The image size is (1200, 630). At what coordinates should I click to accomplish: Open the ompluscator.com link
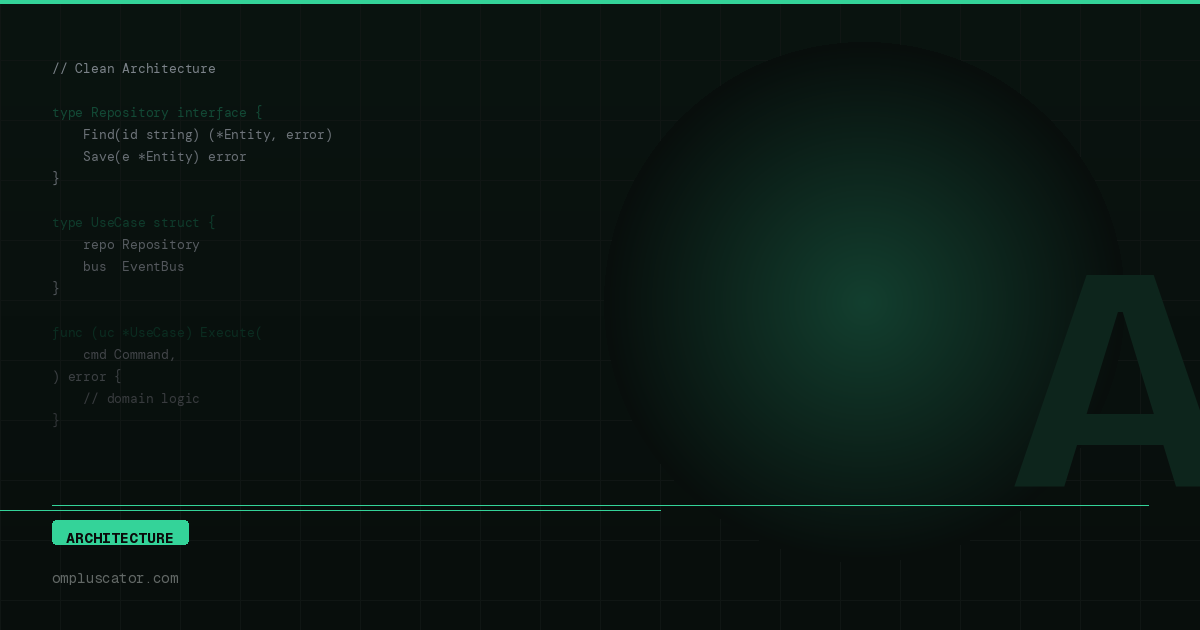point(115,578)
